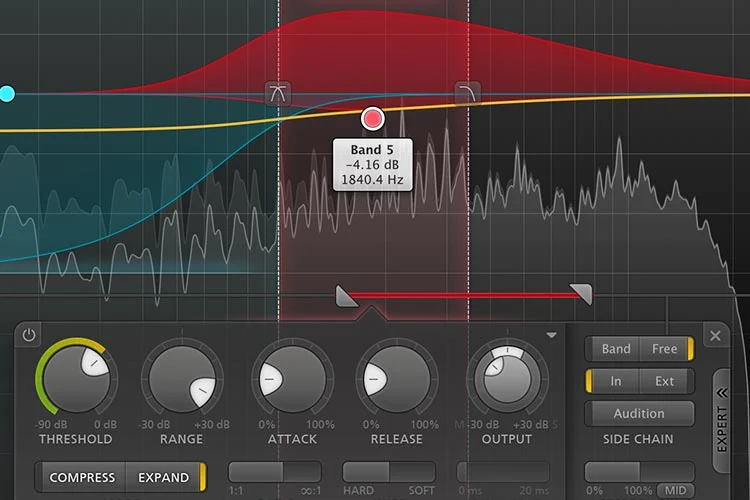Switch mode to COMPRESS
The image size is (750, 500).
82,477
